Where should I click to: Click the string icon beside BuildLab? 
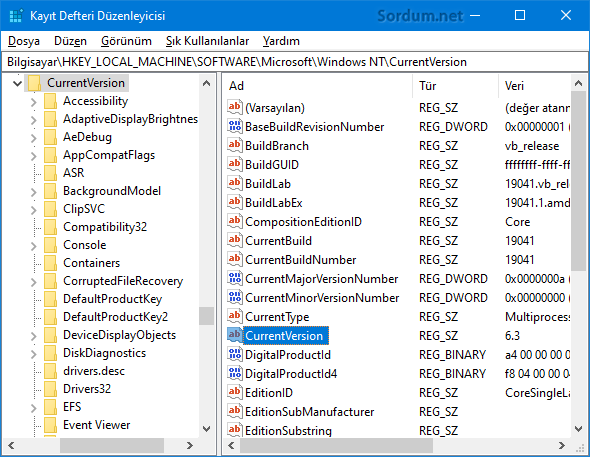click(x=234, y=183)
